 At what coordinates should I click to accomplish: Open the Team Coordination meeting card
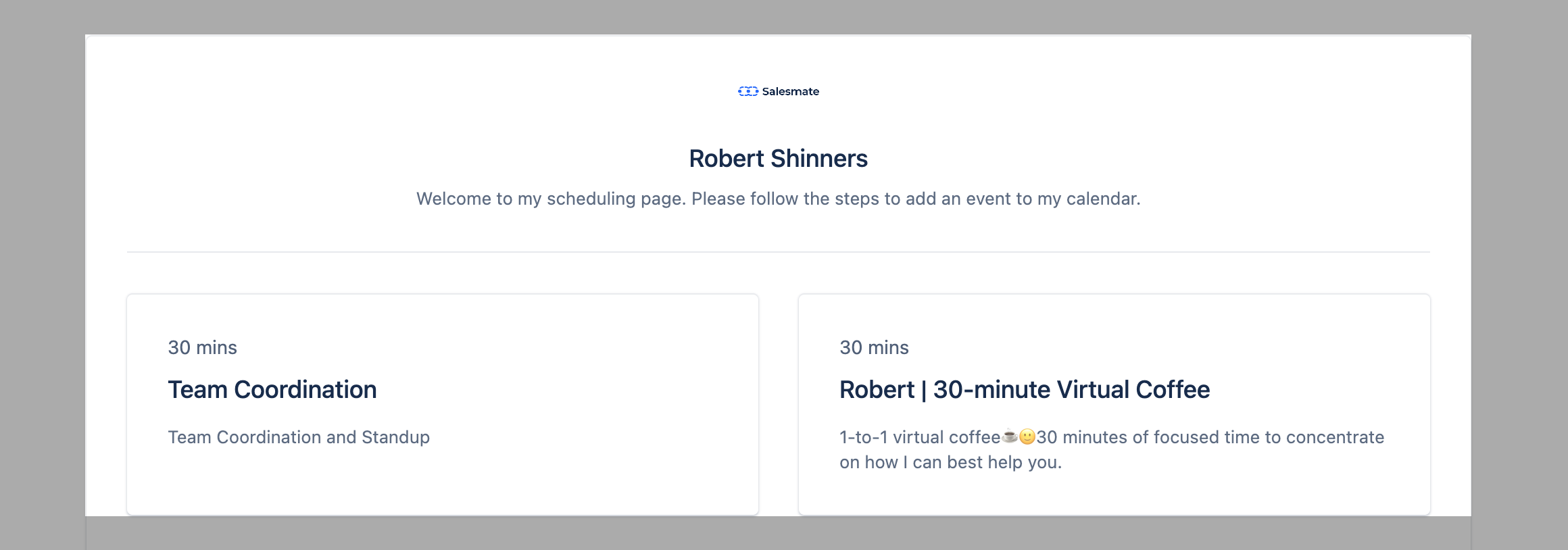pyautogui.click(x=443, y=404)
